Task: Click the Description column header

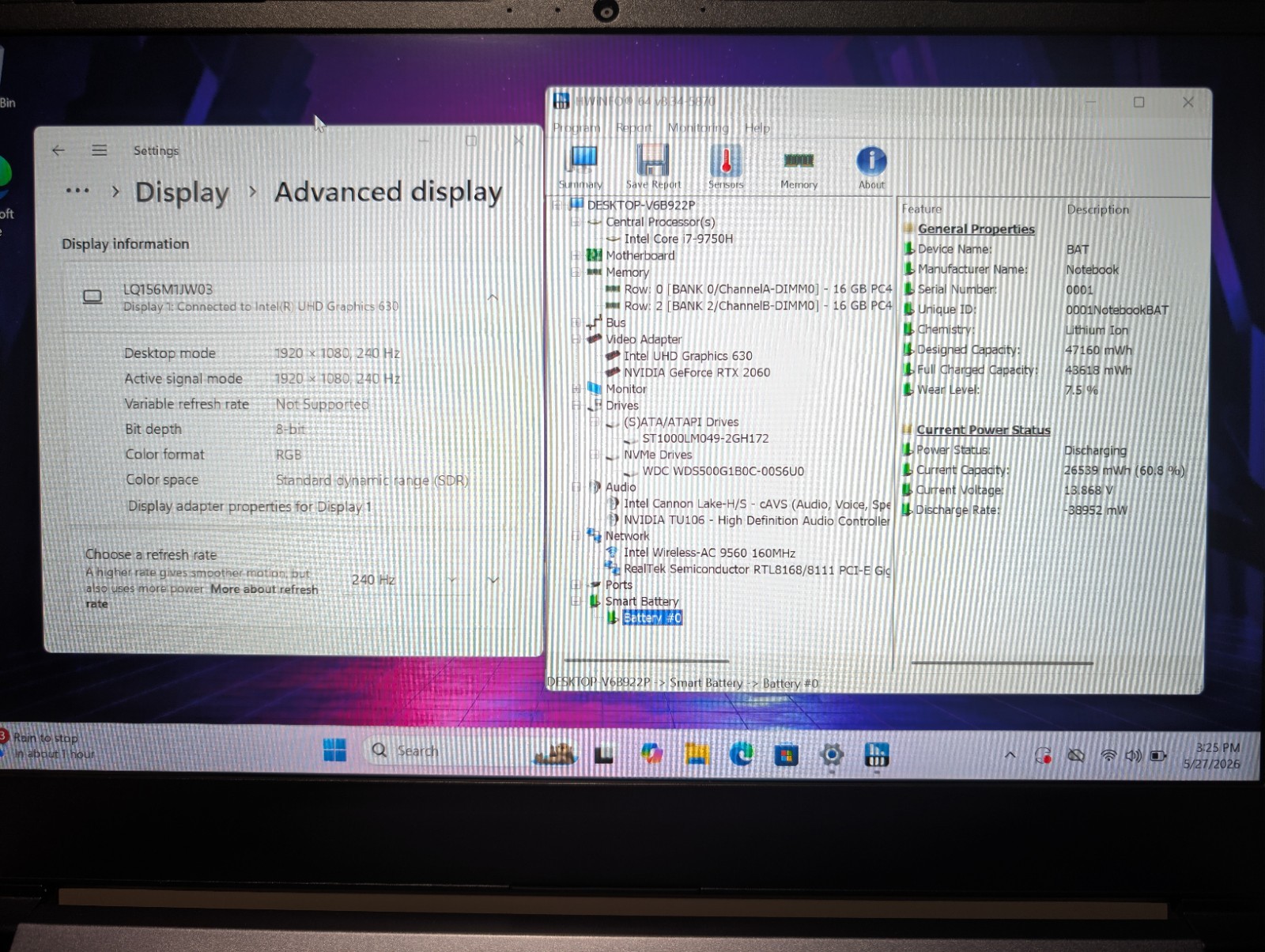Action: pos(1097,210)
